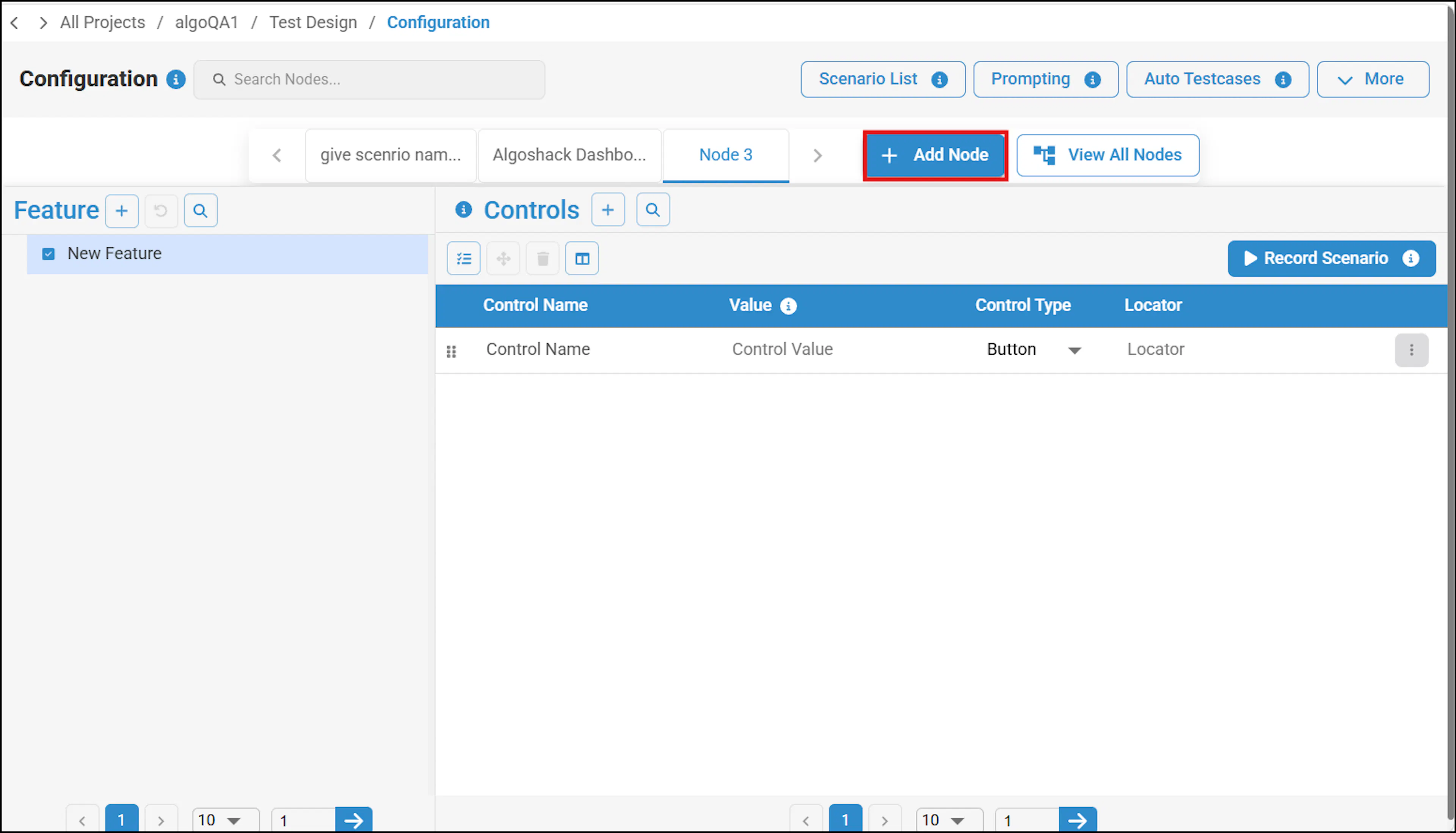Click the Search Nodes input field
The height and width of the screenshot is (833, 1456).
click(x=369, y=80)
